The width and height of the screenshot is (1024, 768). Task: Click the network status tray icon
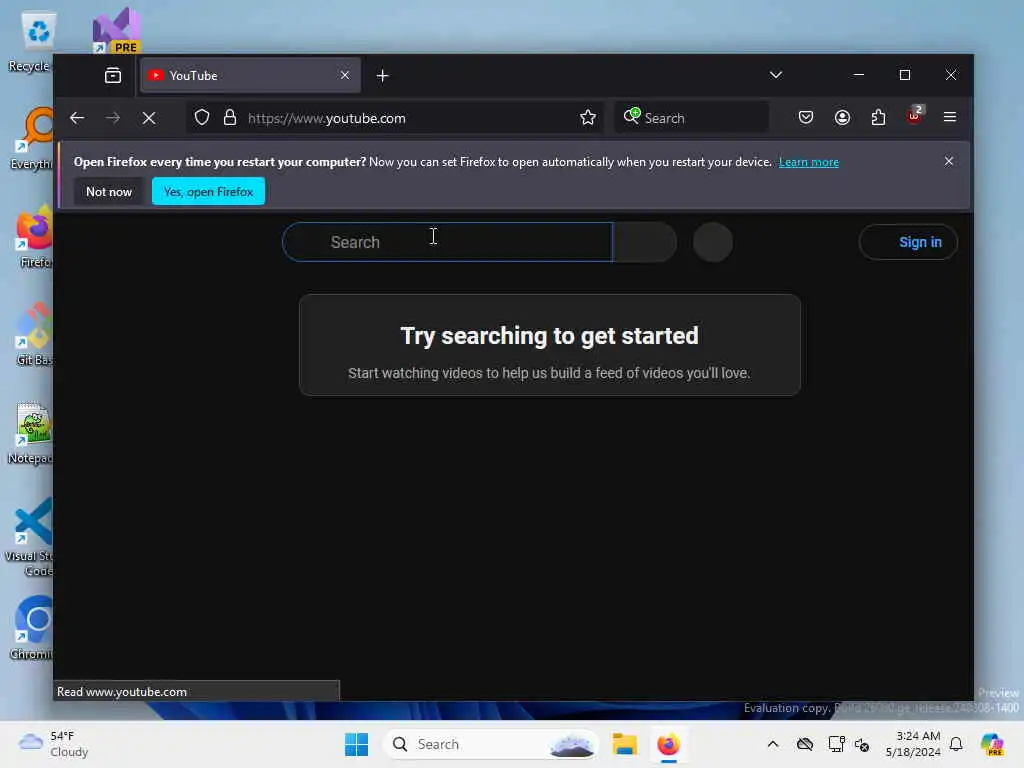pos(837,744)
